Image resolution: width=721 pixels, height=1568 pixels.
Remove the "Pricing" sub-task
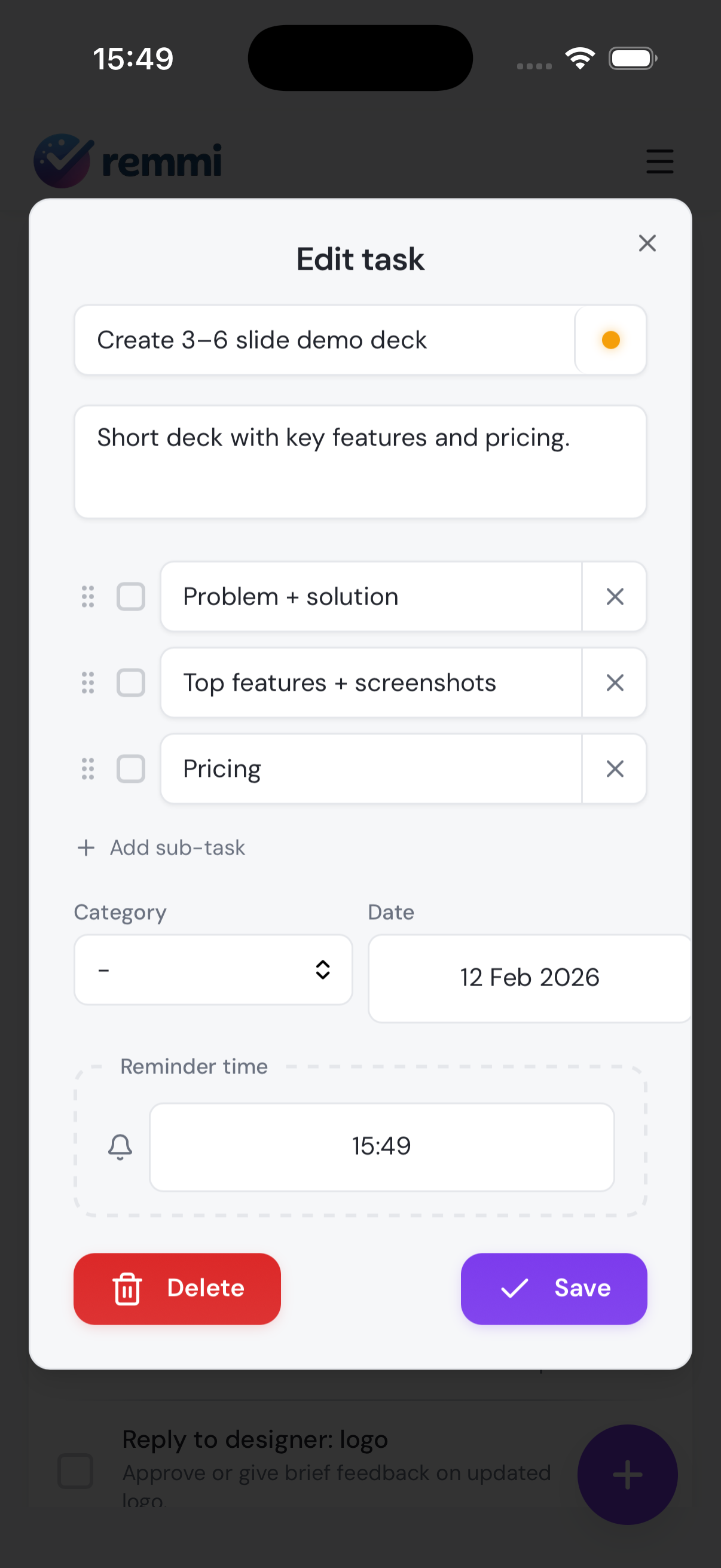[x=615, y=769]
